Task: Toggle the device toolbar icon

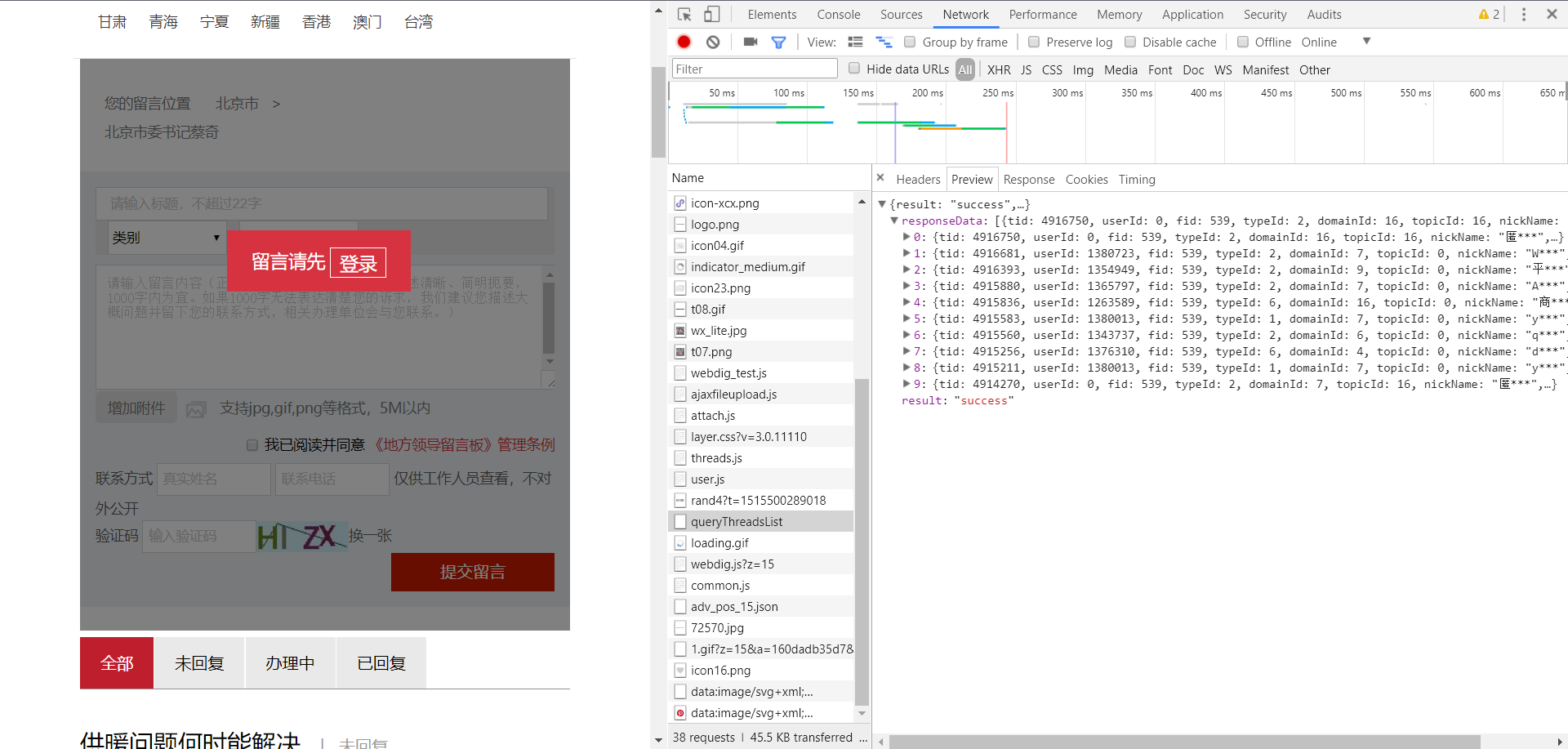Action: tap(712, 15)
